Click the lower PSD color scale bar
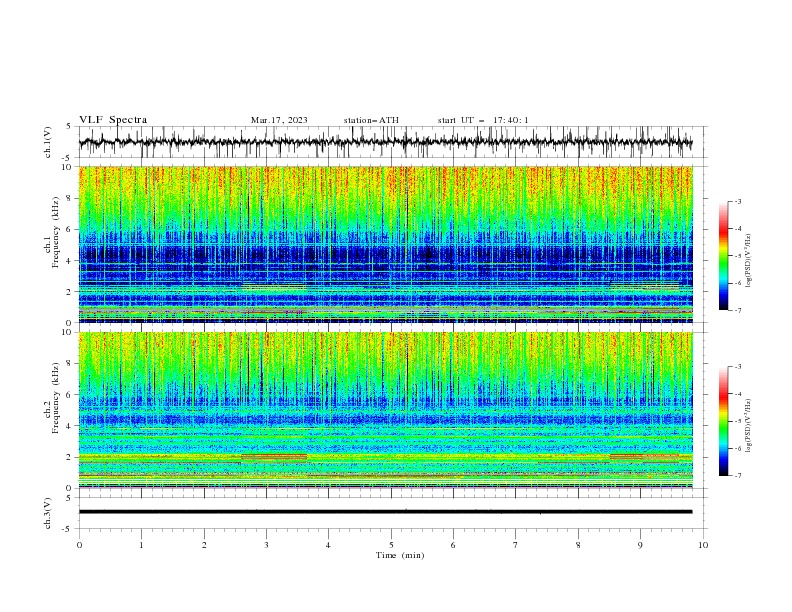Image resolution: width=792 pixels, height=612 pixels. (724, 421)
